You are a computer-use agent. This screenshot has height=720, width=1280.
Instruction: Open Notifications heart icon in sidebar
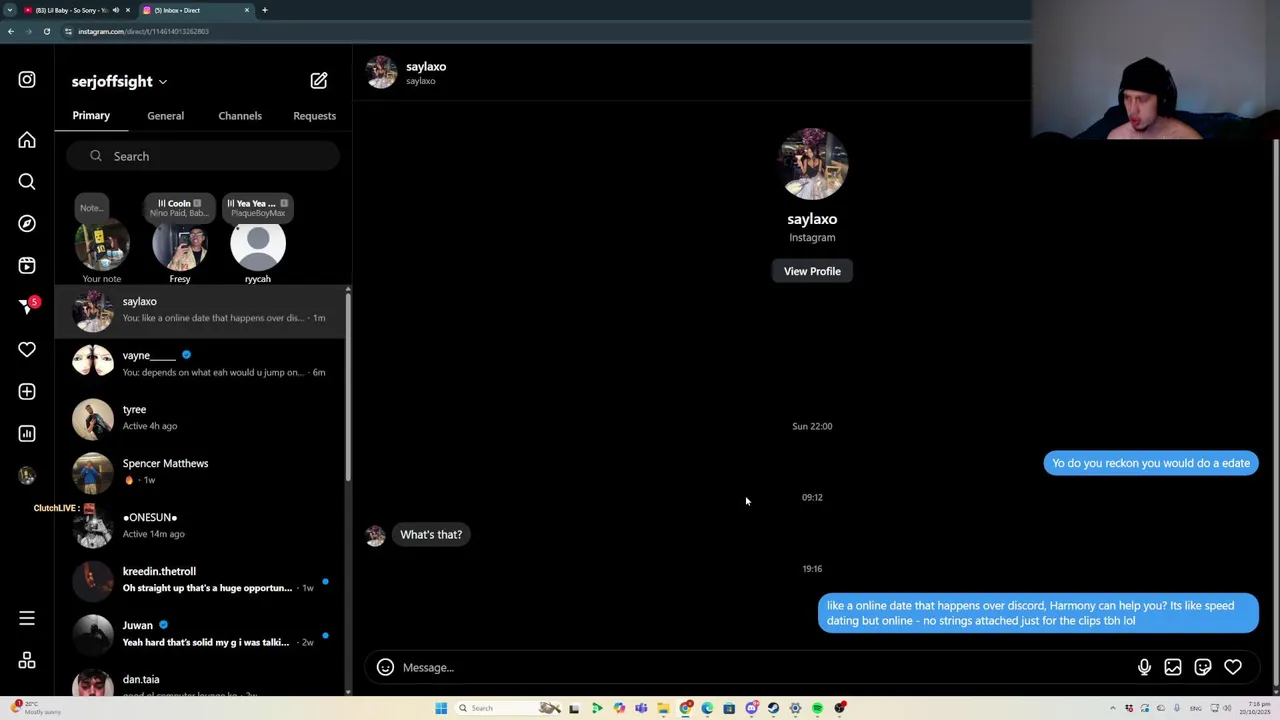point(27,350)
